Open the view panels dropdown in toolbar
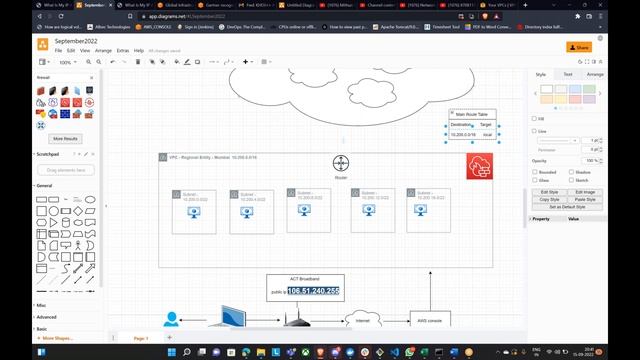The height and width of the screenshot is (360, 640). coord(44,62)
